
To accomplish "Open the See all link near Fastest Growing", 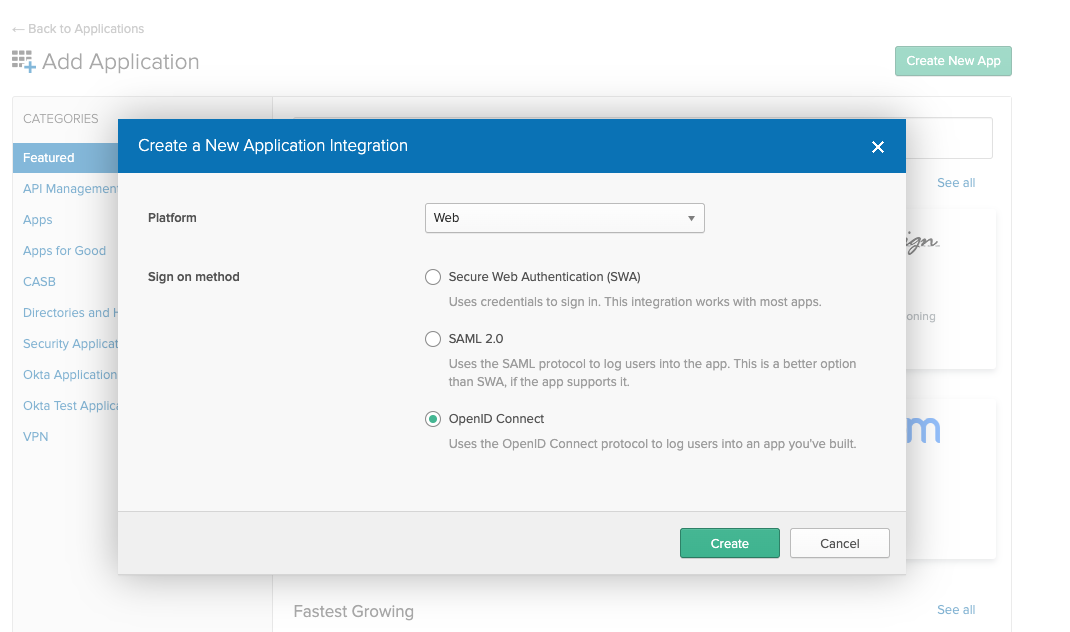I will pyautogui.click(x=955, y=609).
